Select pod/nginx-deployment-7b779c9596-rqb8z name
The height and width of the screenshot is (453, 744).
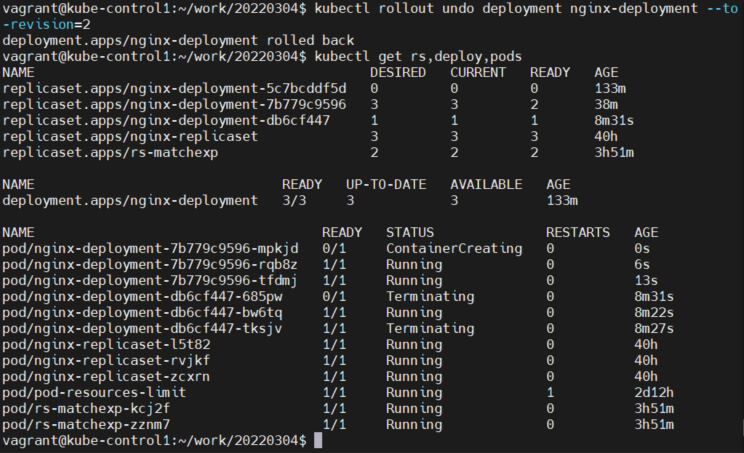tap(150, 265)
